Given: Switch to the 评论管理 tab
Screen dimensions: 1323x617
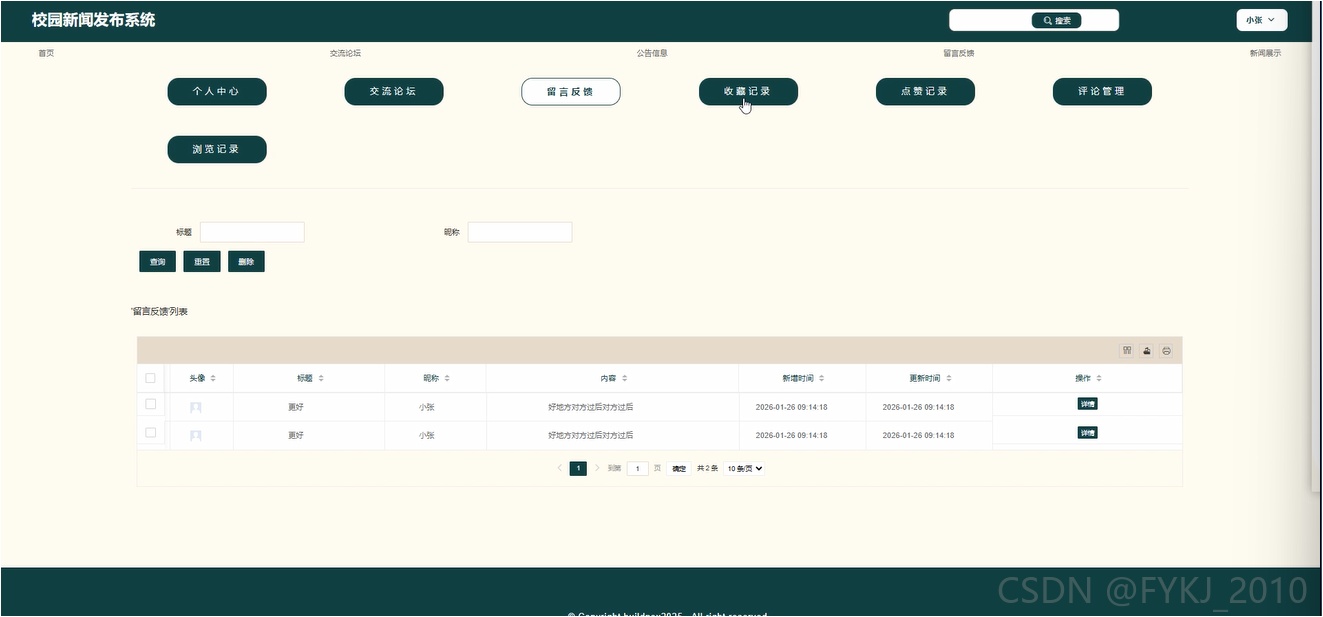Looking at the screenshot, I should click(1102, 91).
